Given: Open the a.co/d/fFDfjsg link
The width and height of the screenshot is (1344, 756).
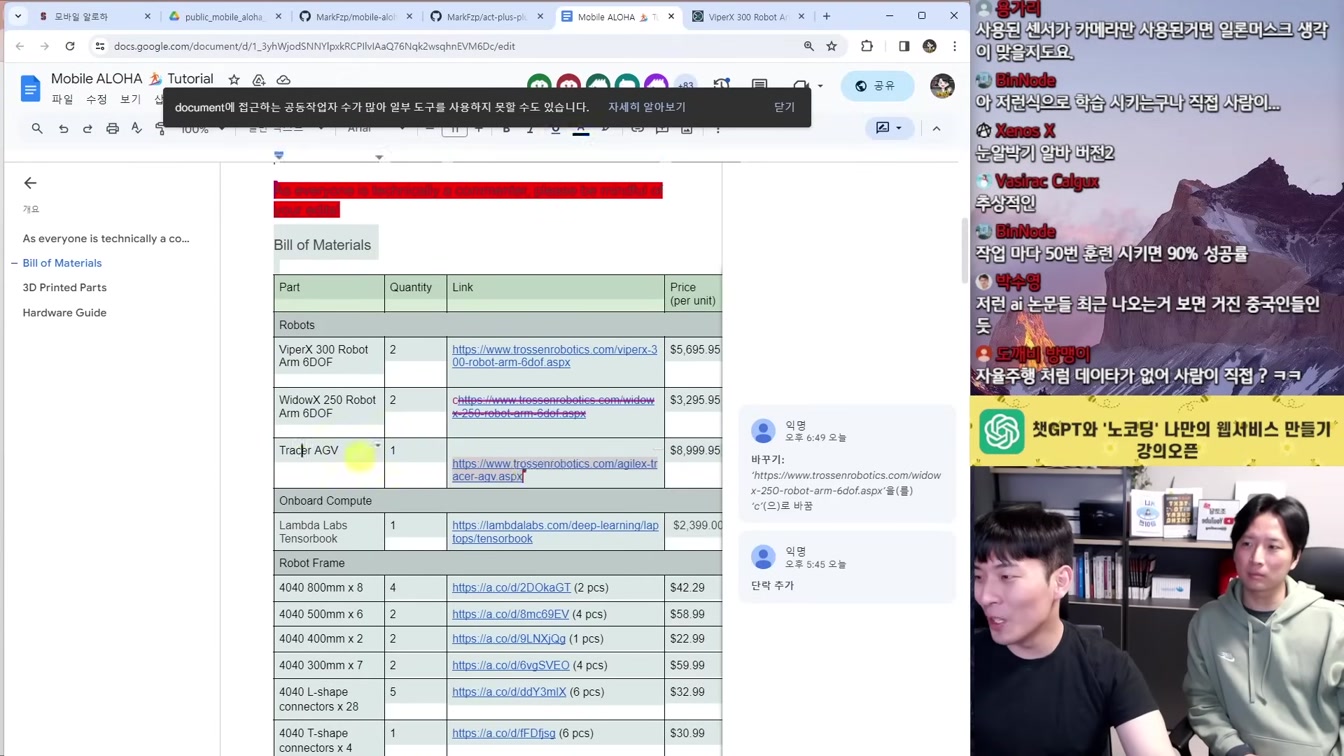Looking at the screenshot, I should coord(503,733).
